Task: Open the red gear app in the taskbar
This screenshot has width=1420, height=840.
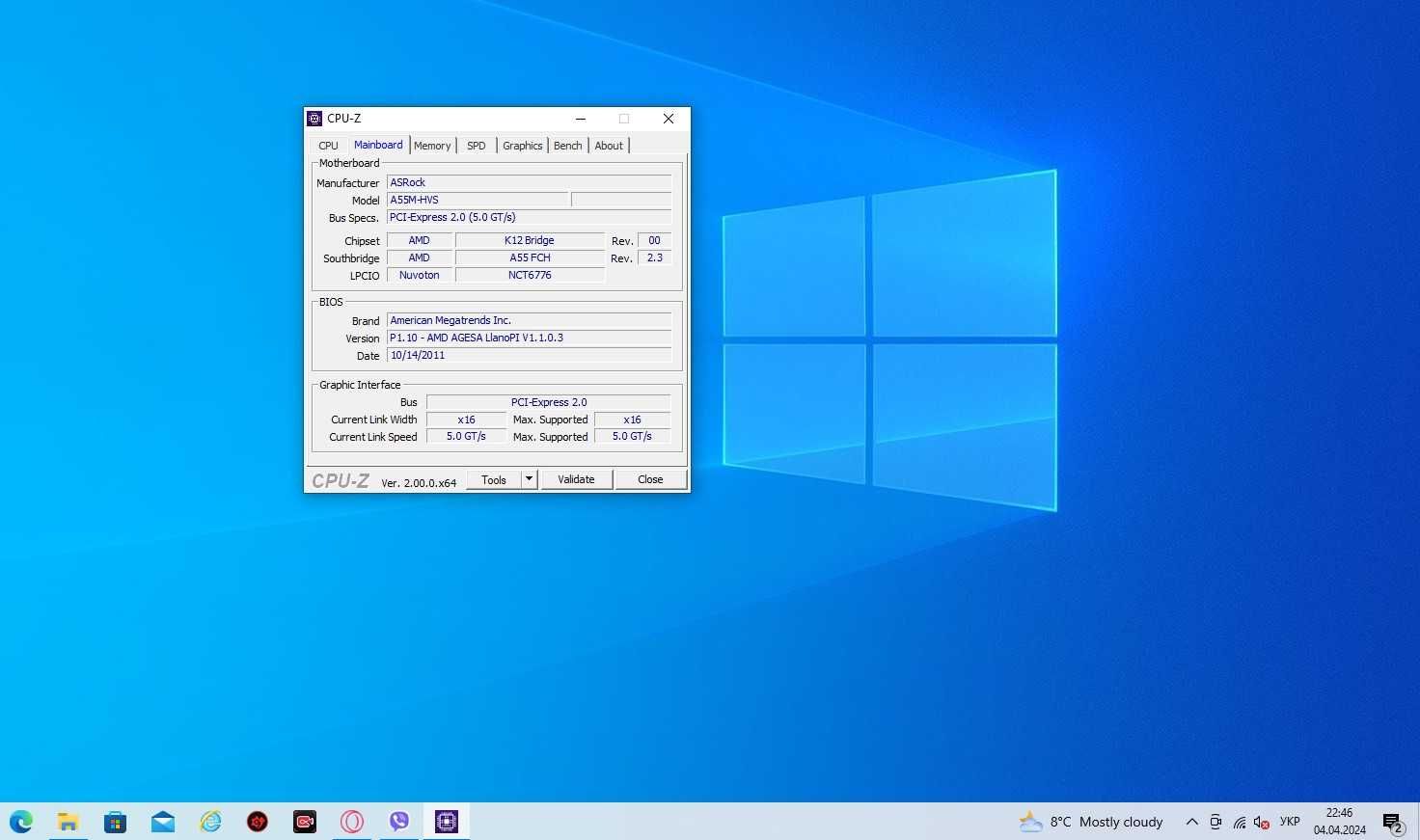Action: [x=258, y=822]
